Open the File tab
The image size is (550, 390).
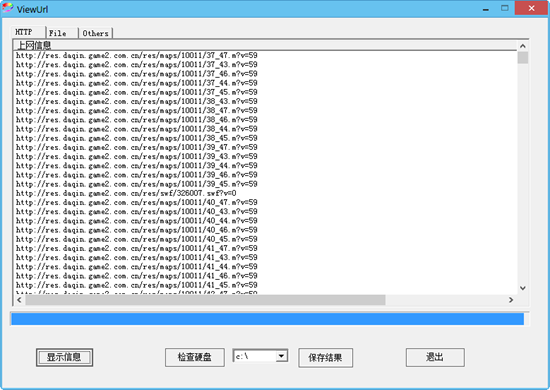62,33
